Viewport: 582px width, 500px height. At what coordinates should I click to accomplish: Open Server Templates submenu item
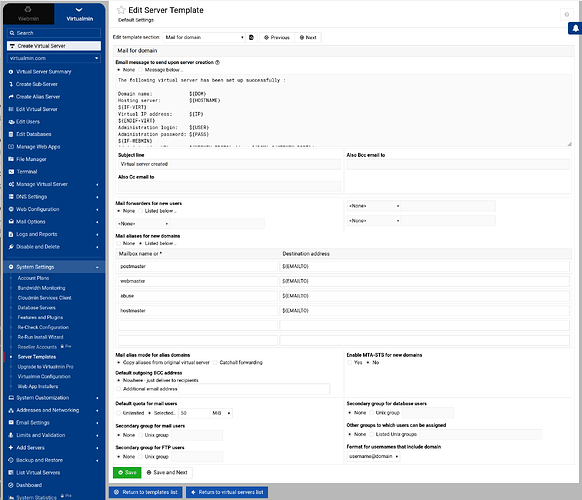coord(37,357)
